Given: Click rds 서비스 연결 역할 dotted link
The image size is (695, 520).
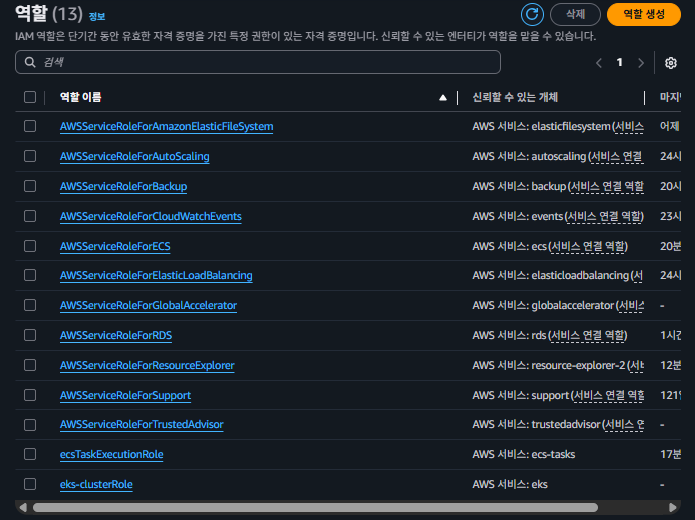Looking at the screenshot, I should [x=588, y=336].
